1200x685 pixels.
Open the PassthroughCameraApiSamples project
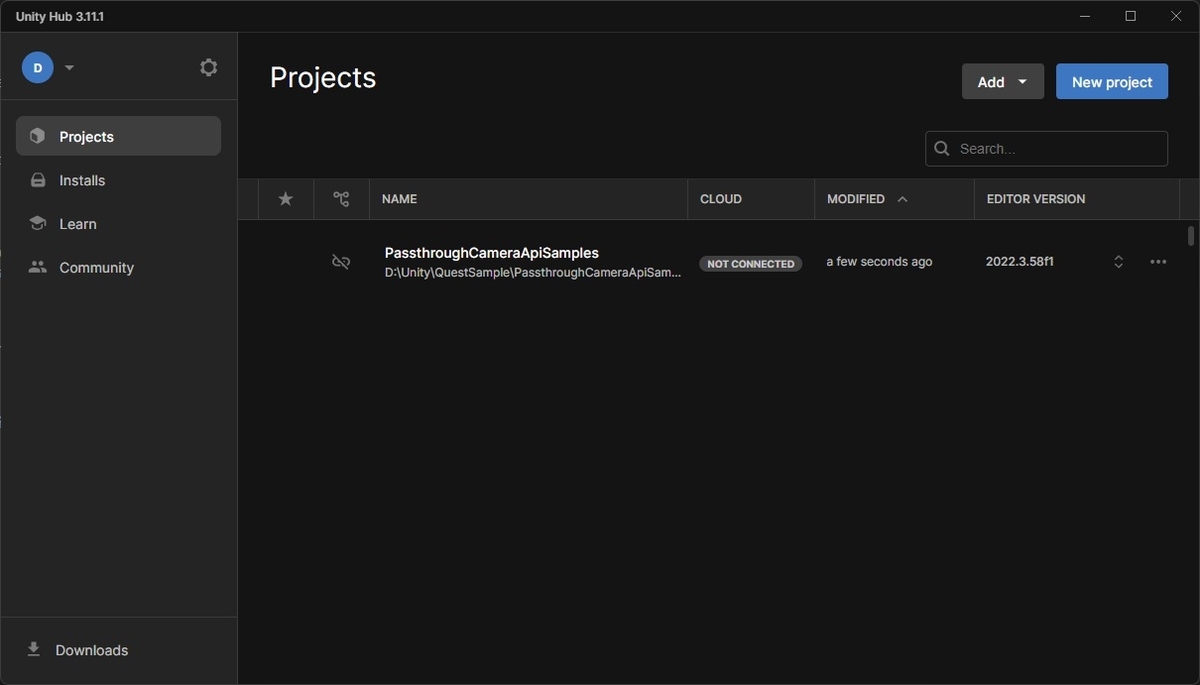491,252
